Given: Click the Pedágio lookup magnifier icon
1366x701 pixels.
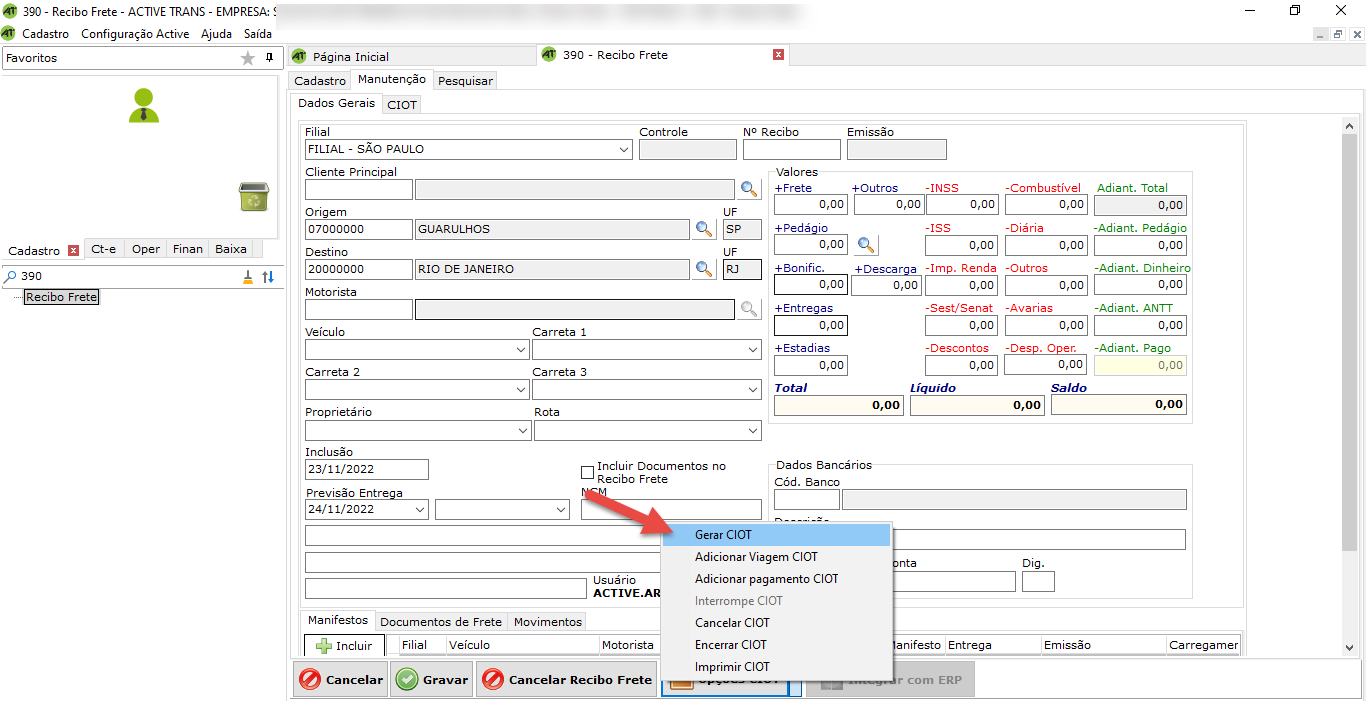Looking at the screenshot, I should tap(866, 244).
